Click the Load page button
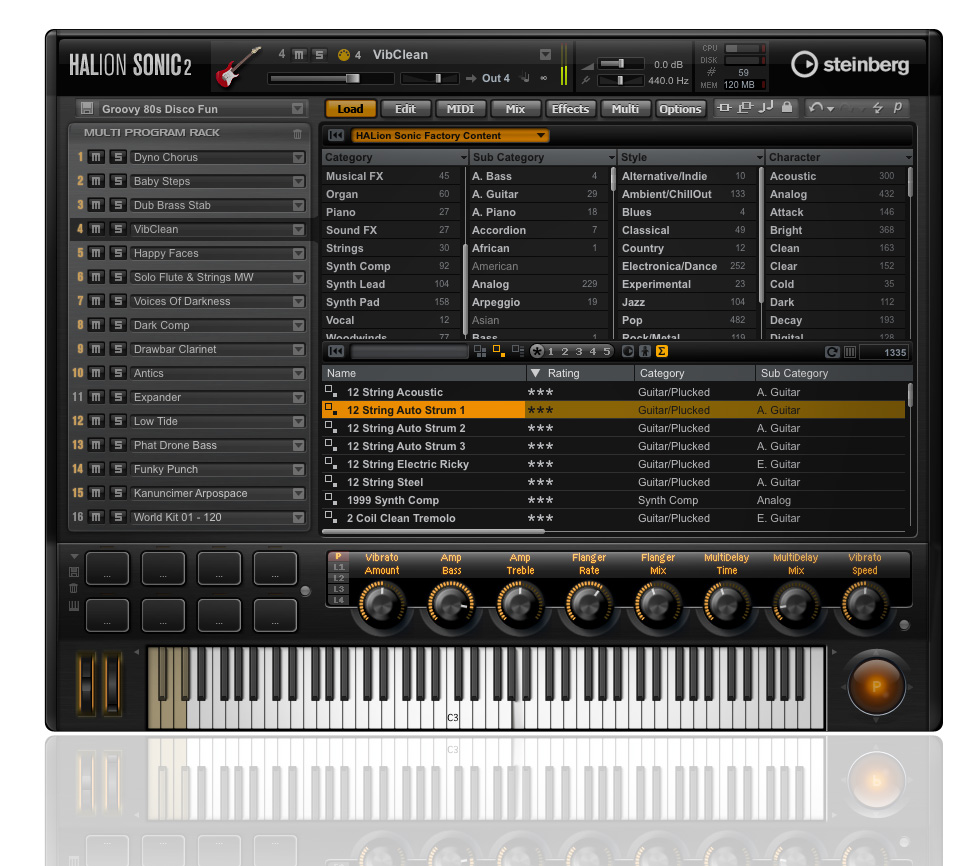The width and height of the screenshot is (977, 866). pos(350,109)
